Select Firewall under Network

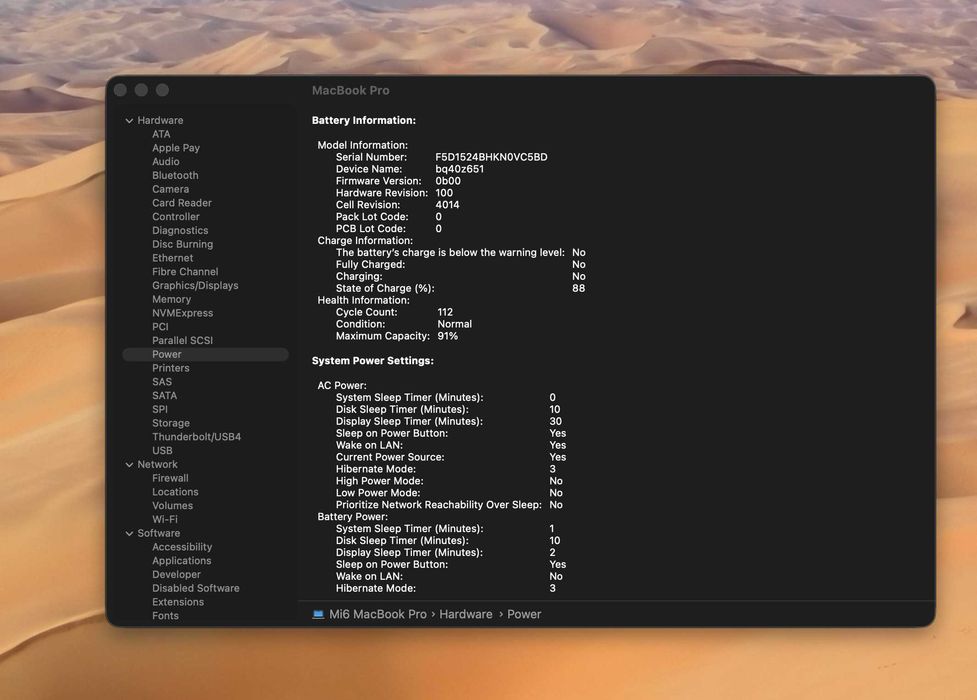170,478
